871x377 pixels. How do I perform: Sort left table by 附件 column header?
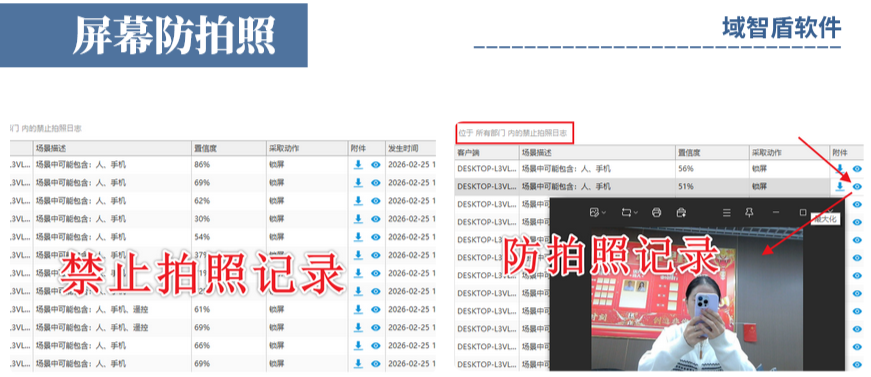click(366, 148)
